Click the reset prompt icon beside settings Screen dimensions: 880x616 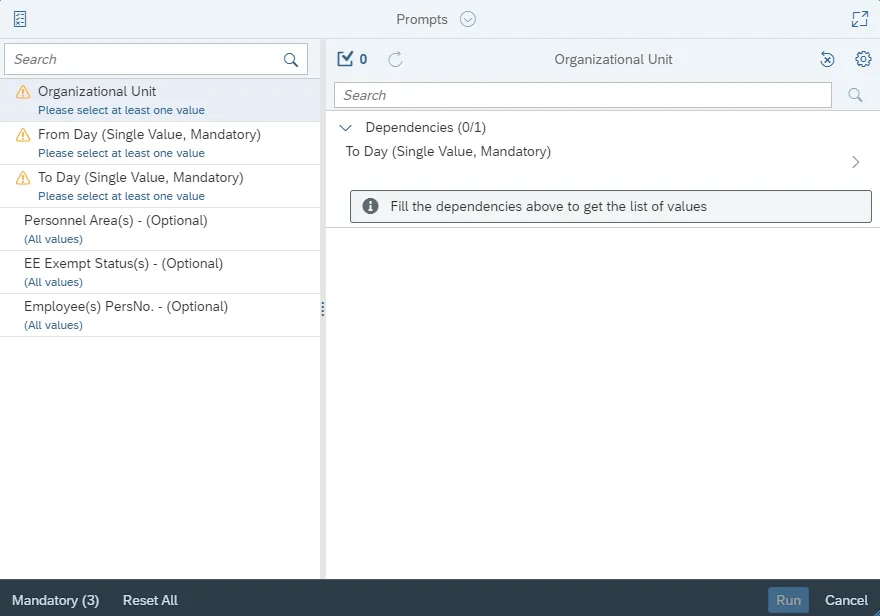[827, 59]
